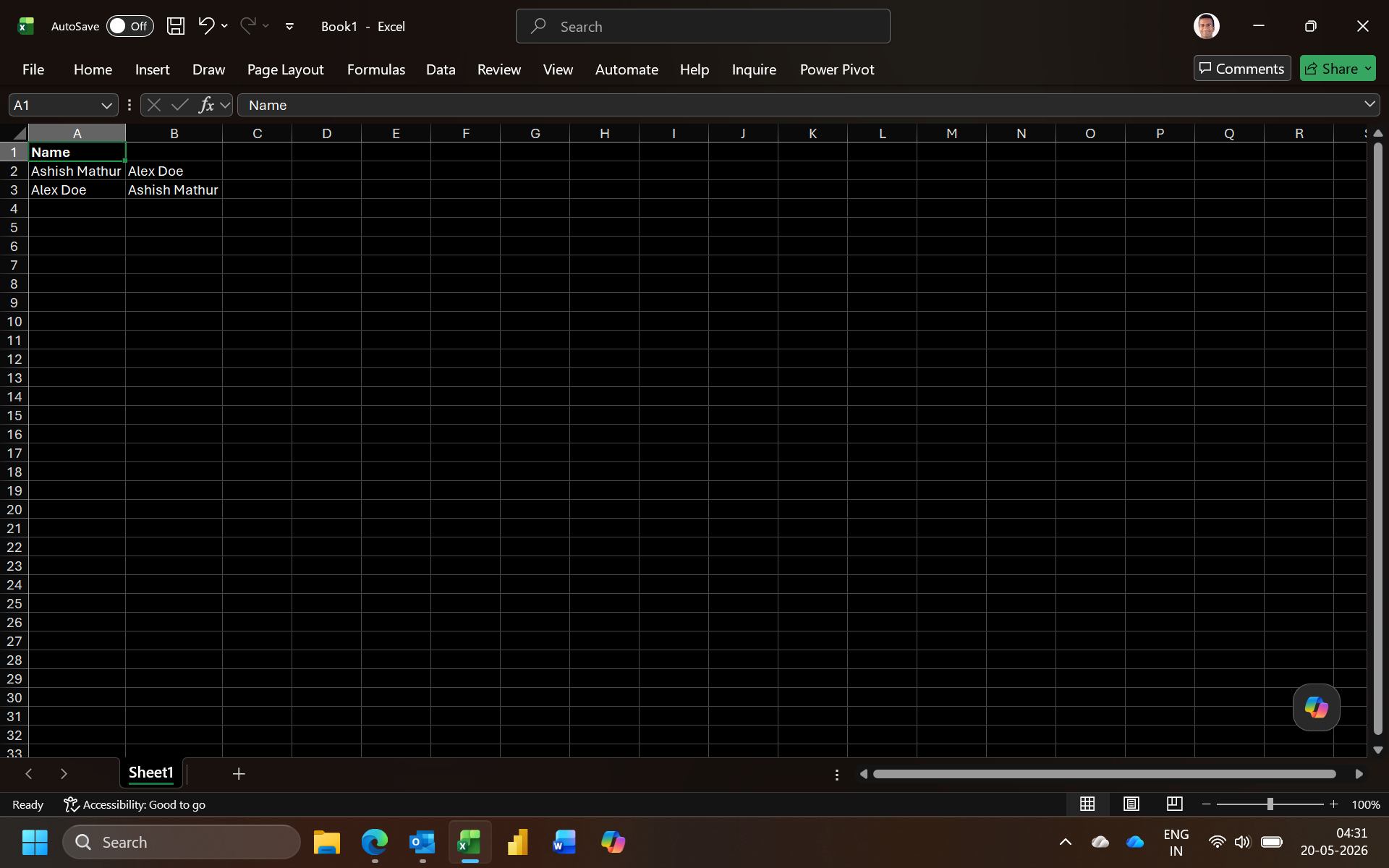Screen dimensions: 1389x868
Task: Open Customize Quick Access Toolbar dropdown
Action: pyautogui.click(x=289, y=26)
